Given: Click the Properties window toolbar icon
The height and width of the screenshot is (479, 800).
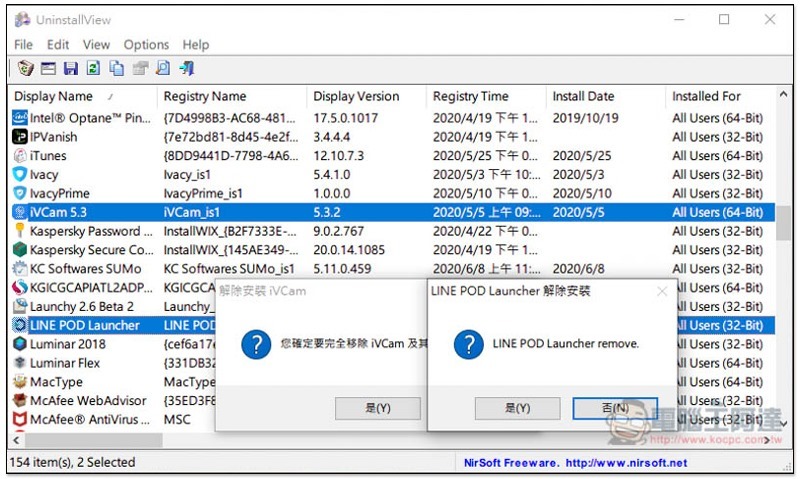Looking at the screenshot, I should [48, 69].
